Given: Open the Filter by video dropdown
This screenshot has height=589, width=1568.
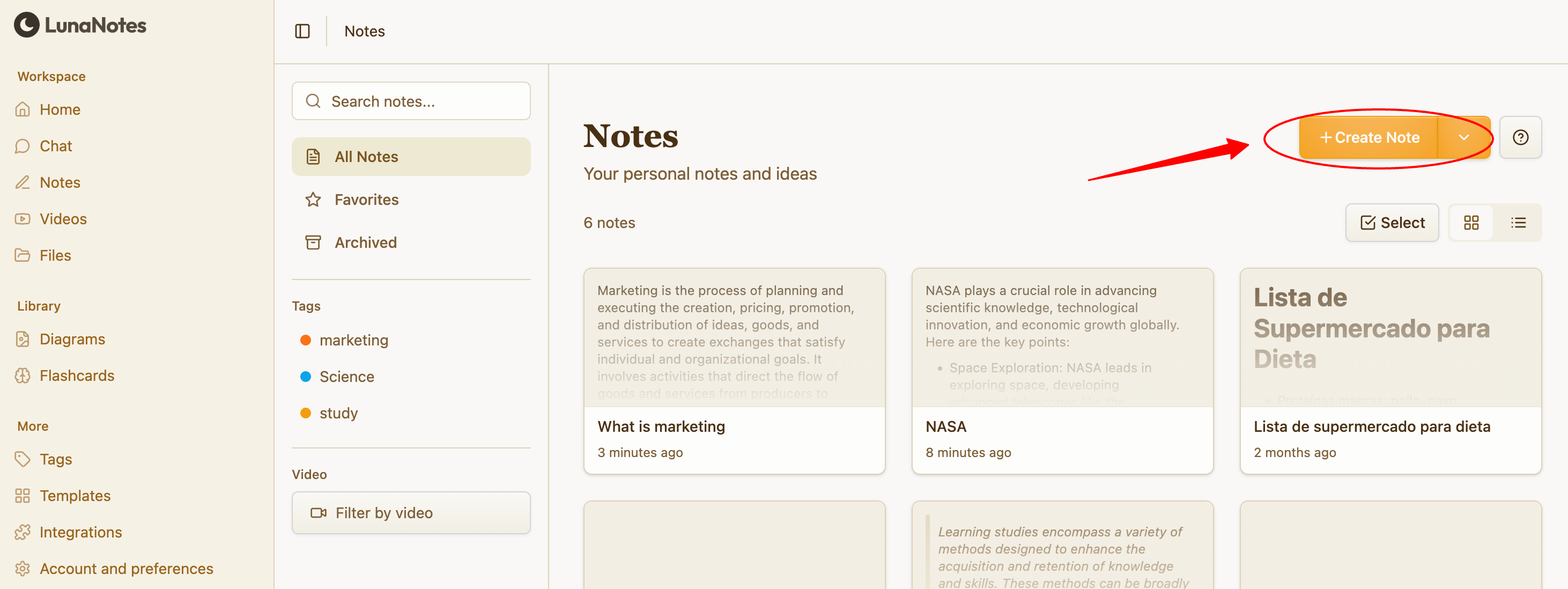Looking at the screenshot, I should pyautogui.click(x=411, y=513).
